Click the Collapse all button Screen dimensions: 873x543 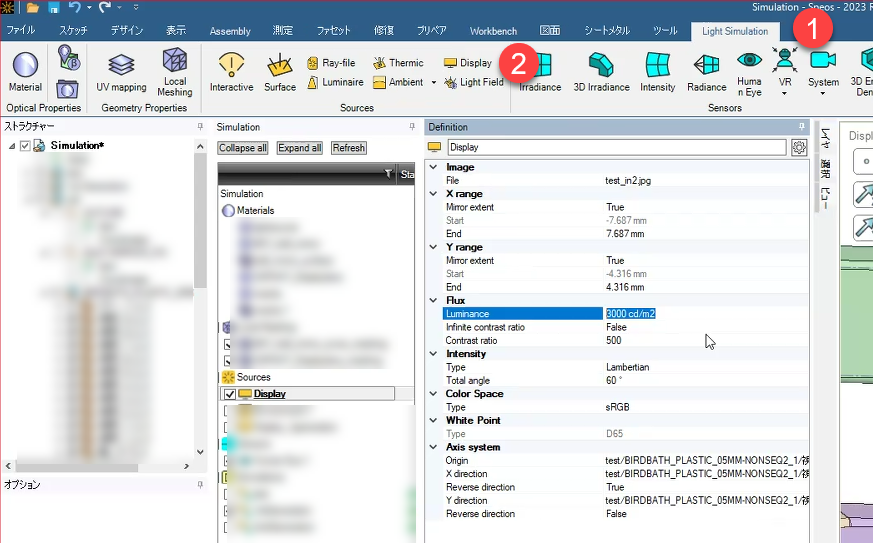[243, 148]
